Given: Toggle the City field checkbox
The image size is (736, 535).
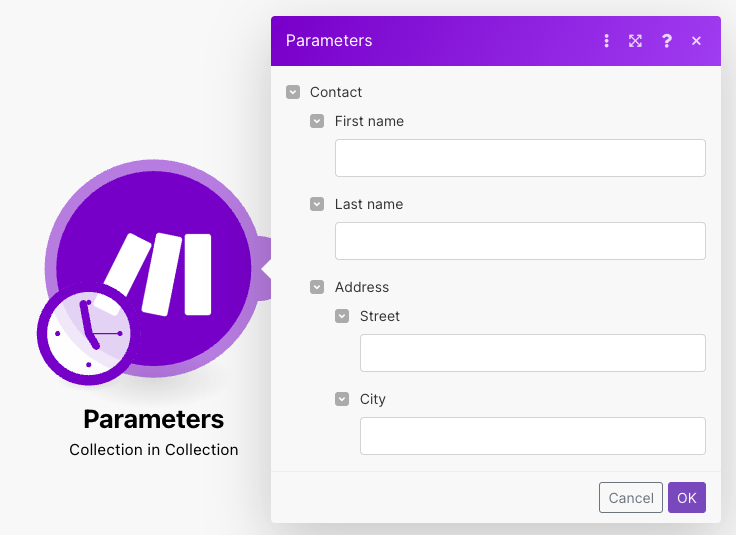Looking at the screenshot, I should tap(342, 399).
